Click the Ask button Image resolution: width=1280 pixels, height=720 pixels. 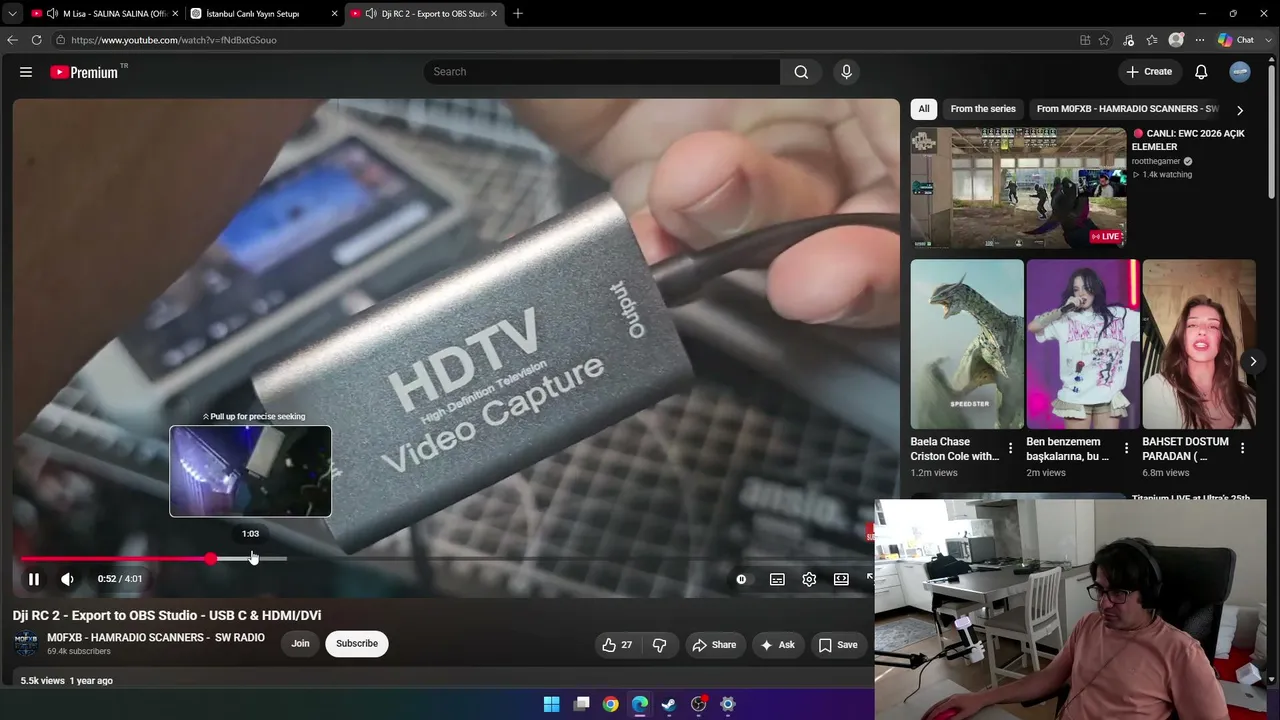pyautogui.click(x=778, y=645)
